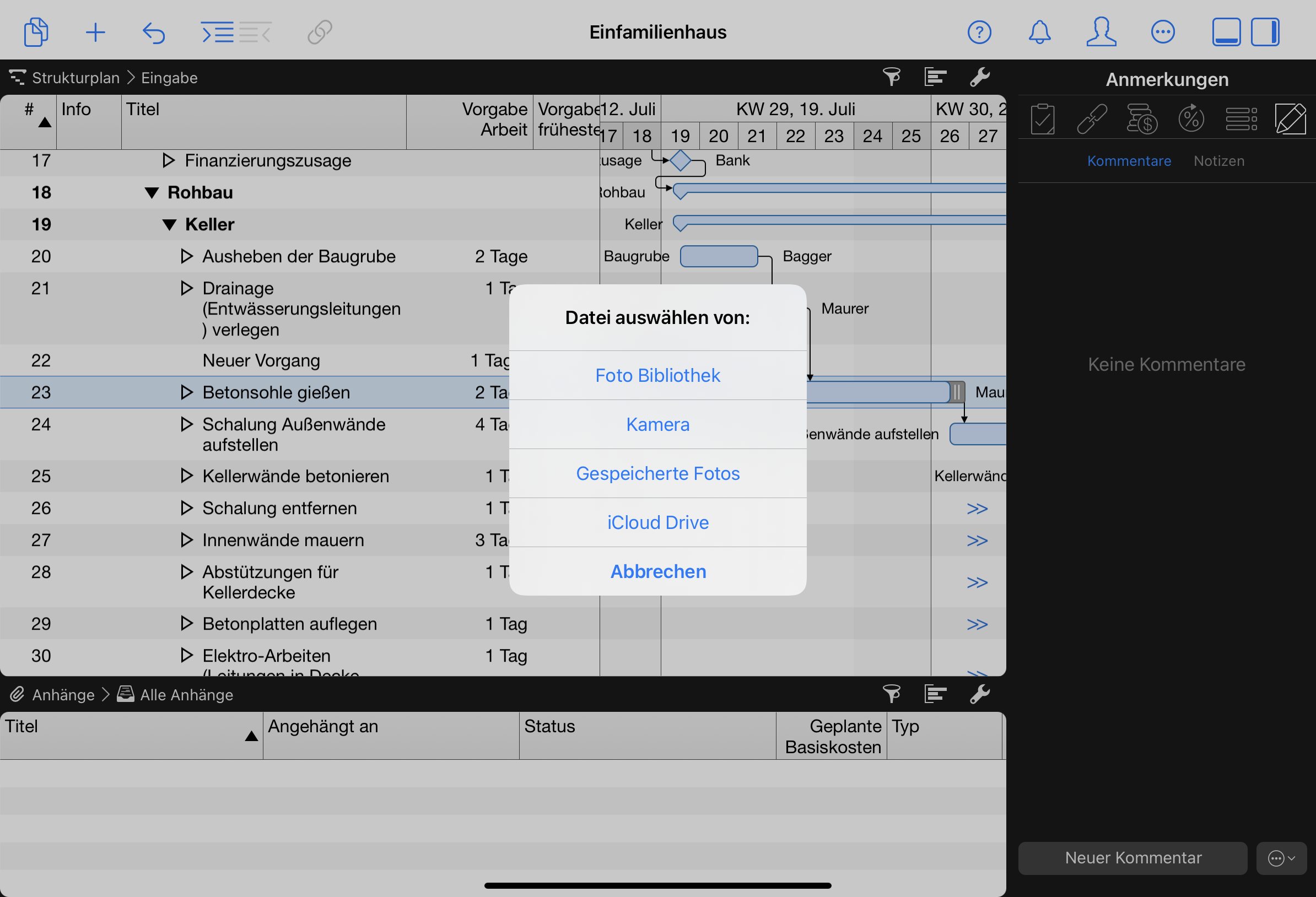The image size is (1316, 897).
Task: Collapse the Keller group
Action: pyautogui.click(x=169, y=225)
